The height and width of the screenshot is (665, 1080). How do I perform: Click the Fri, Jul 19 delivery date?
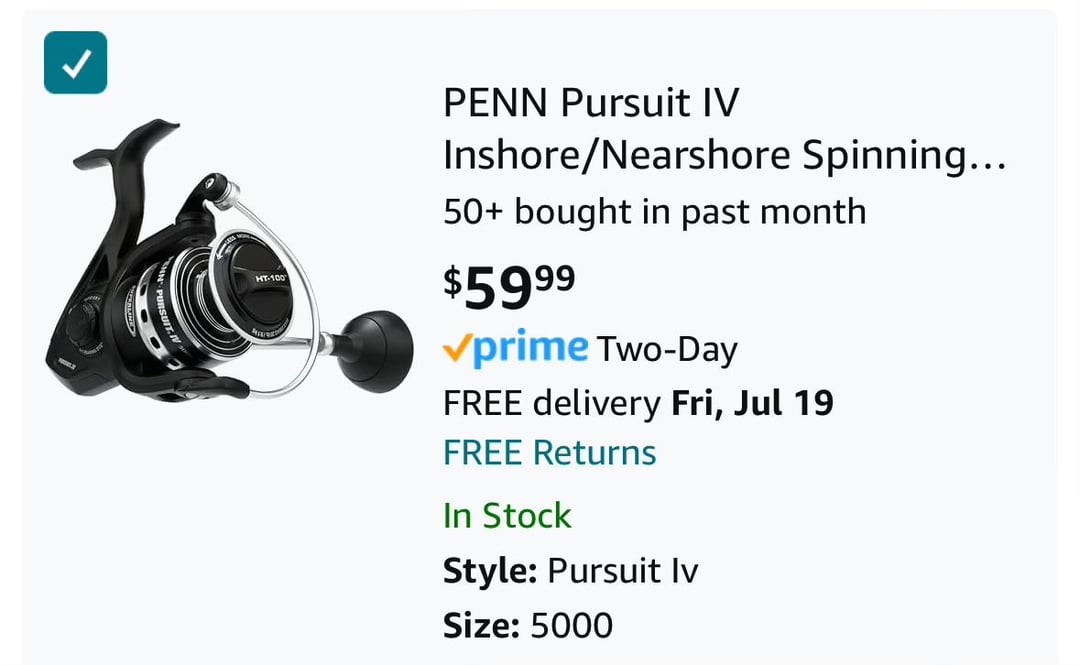pyautogui.click(x=751, y=403)
